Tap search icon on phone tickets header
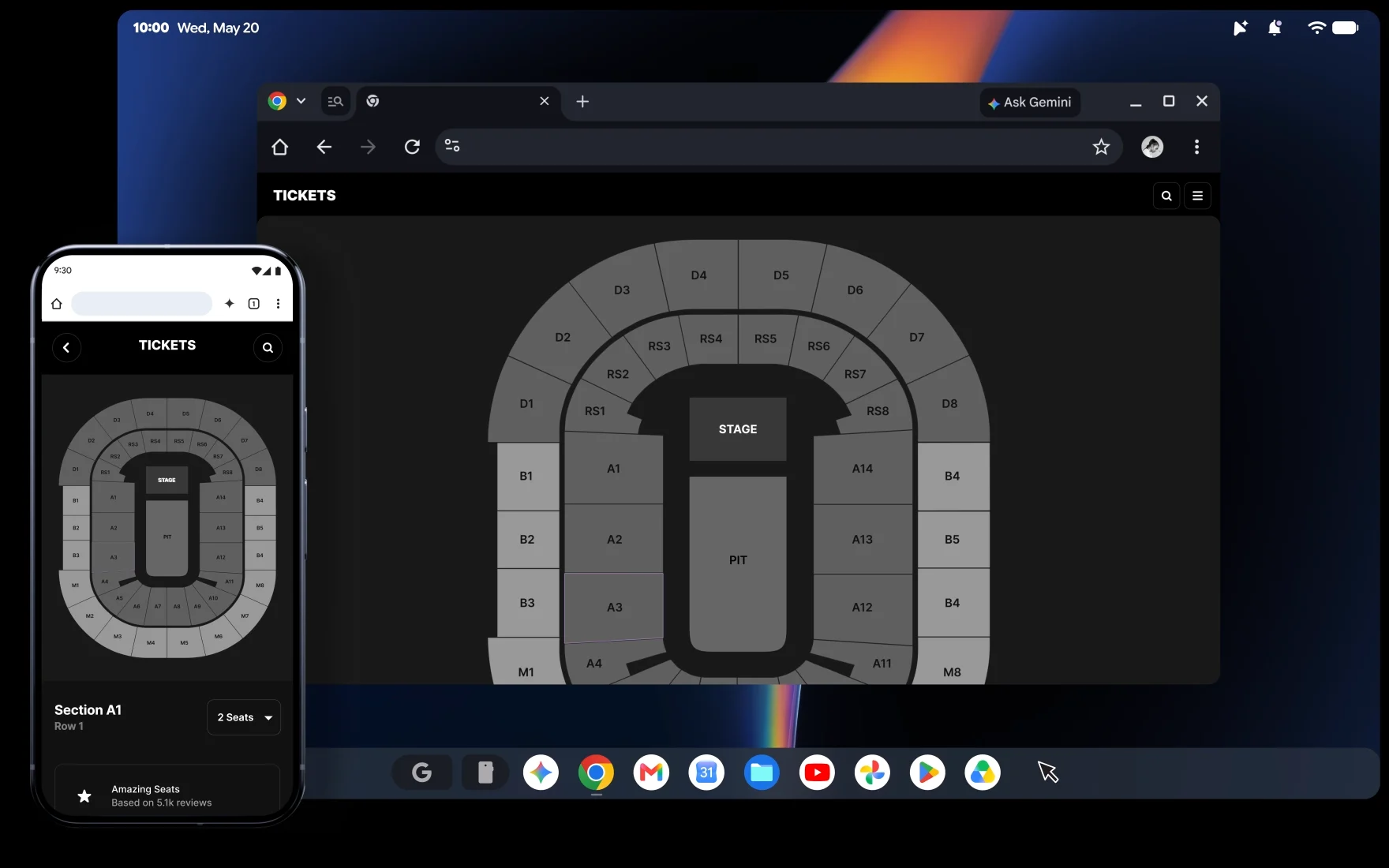The height and width of the screenshot is (868, 1389). (x=268, y=347)
